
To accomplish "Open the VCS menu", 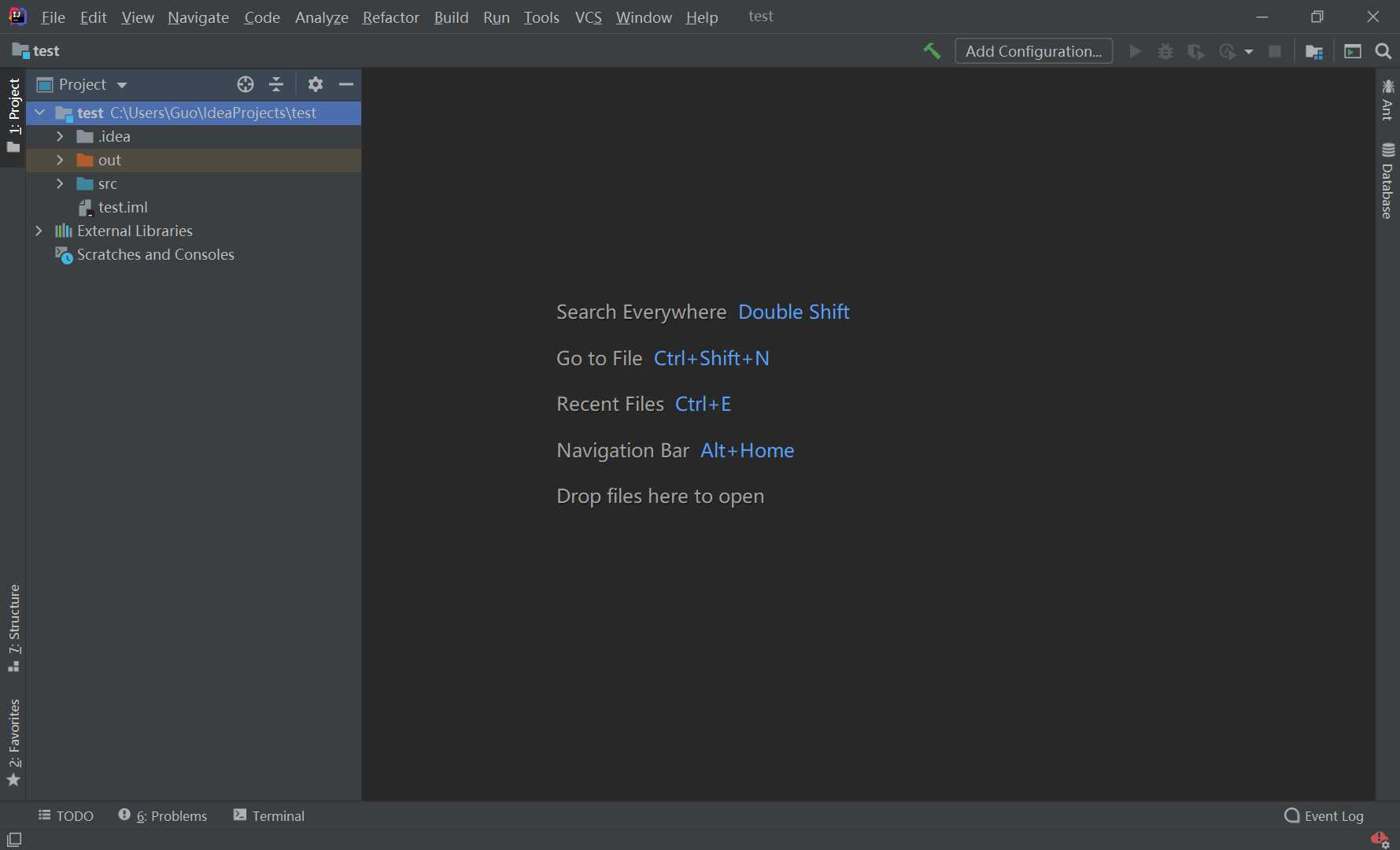I will [x=588, y=17].
